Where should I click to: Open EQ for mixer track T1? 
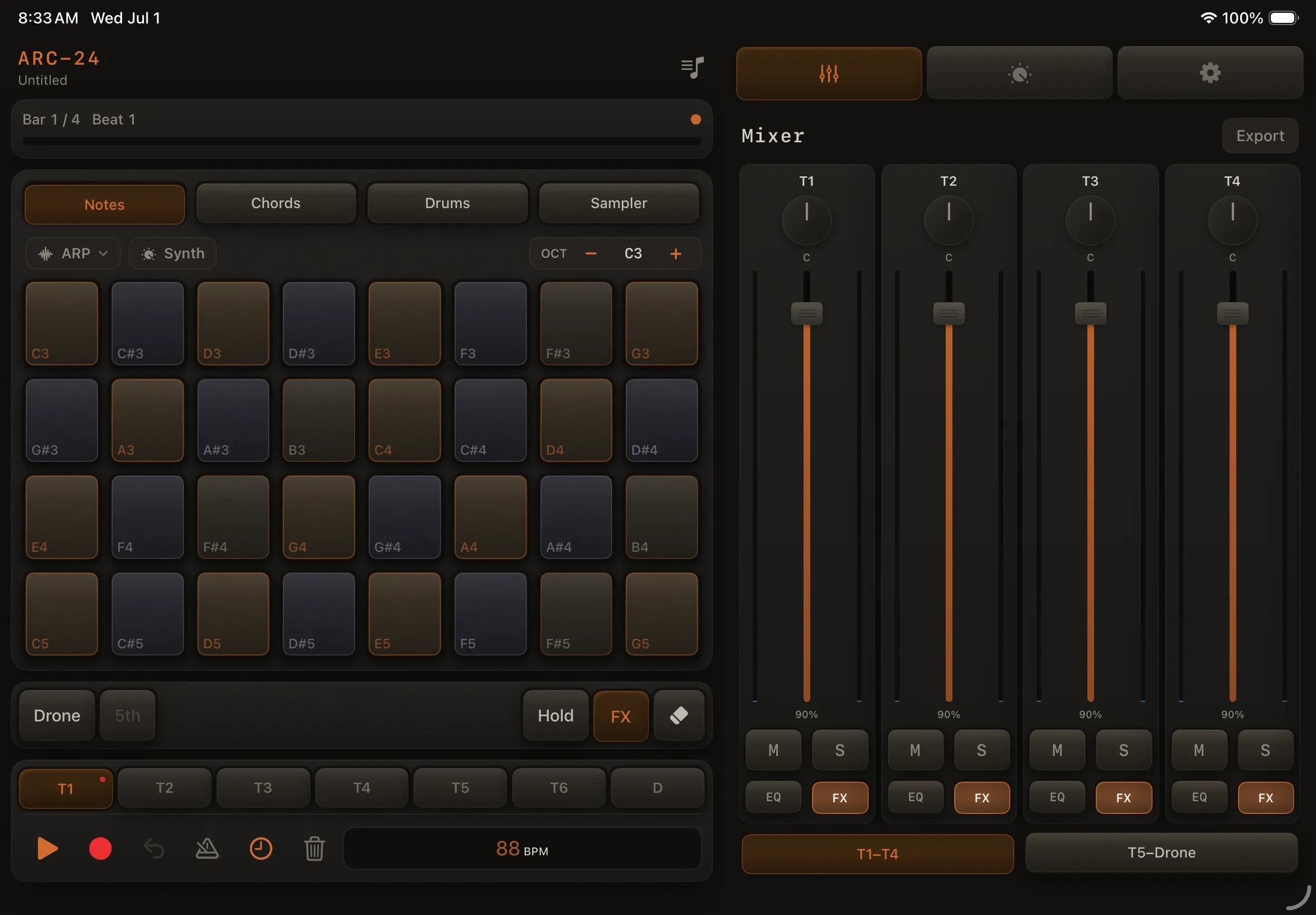773,797
